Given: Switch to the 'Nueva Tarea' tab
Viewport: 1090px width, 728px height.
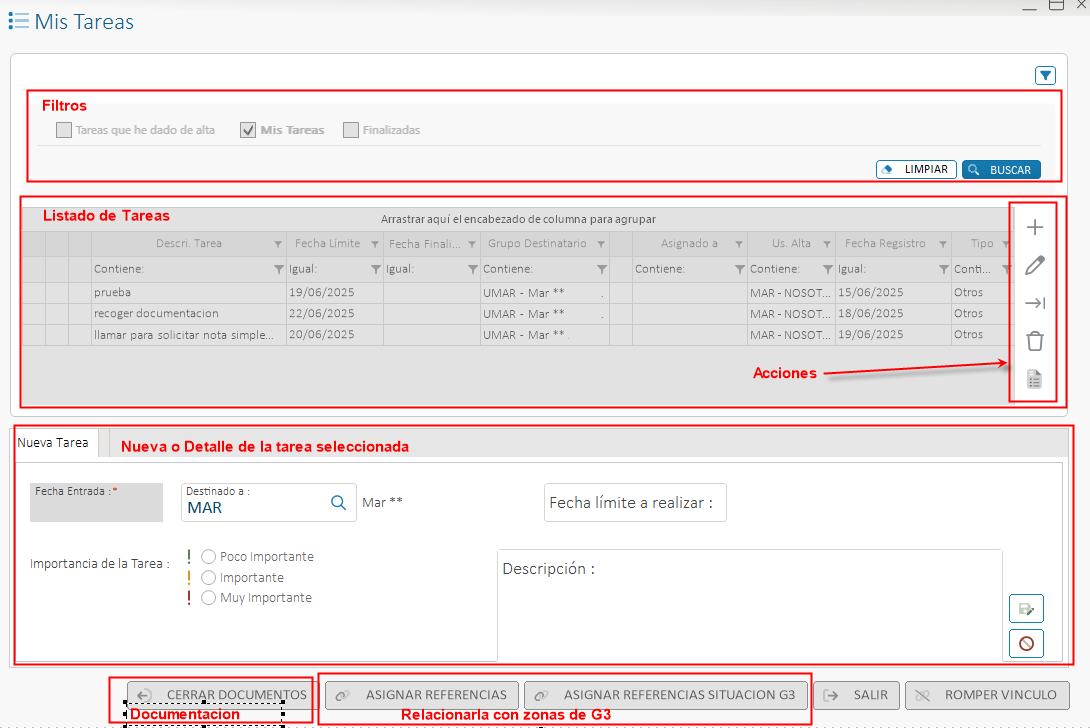Looking at the screenshot, I should (53, 442).
